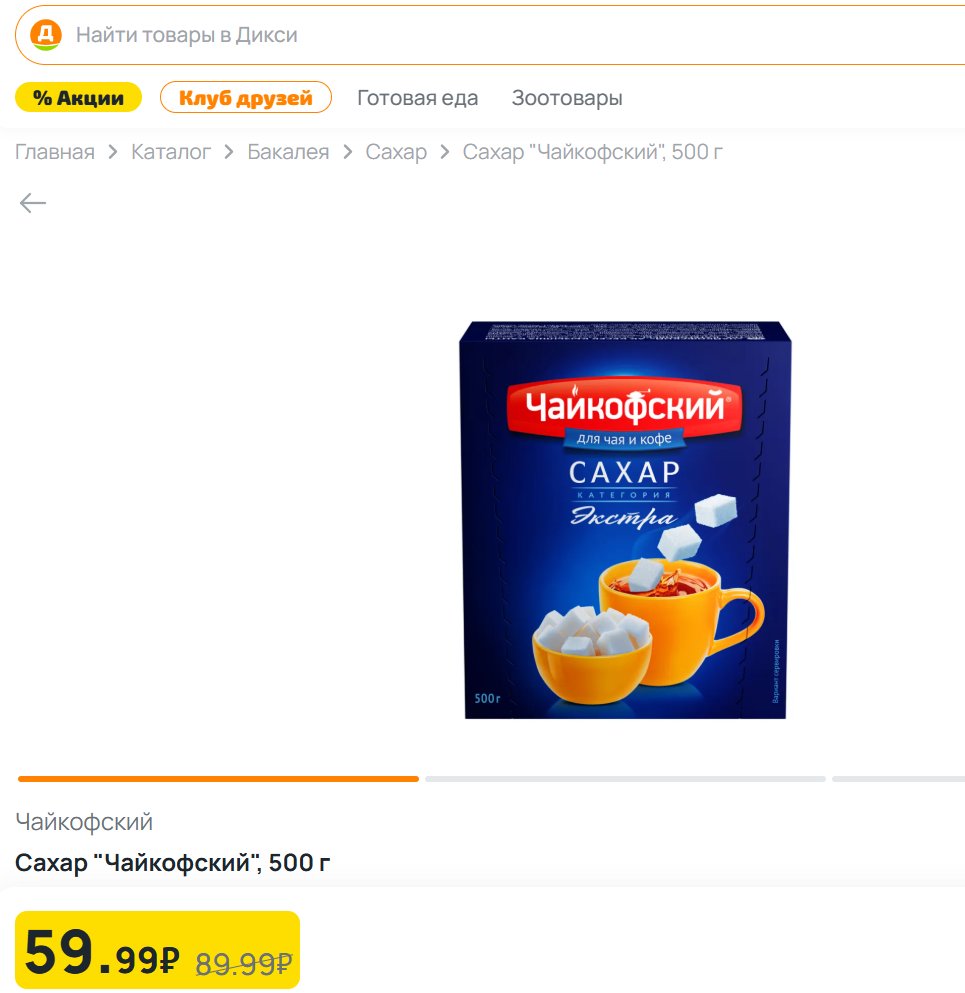Screen dimensions: 965x993
Task: Click the chevron after Бакалея breadcrumb
Action: coord(348,152)
